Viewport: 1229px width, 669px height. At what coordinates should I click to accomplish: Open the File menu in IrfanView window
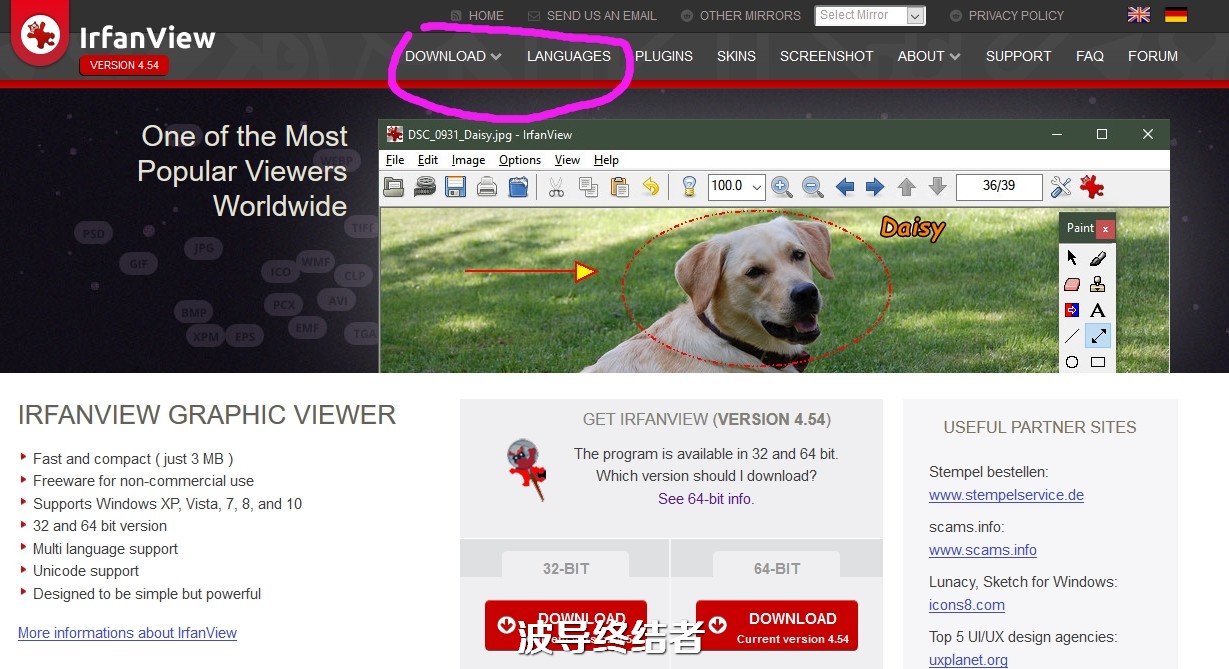click(x=395, y=160)
